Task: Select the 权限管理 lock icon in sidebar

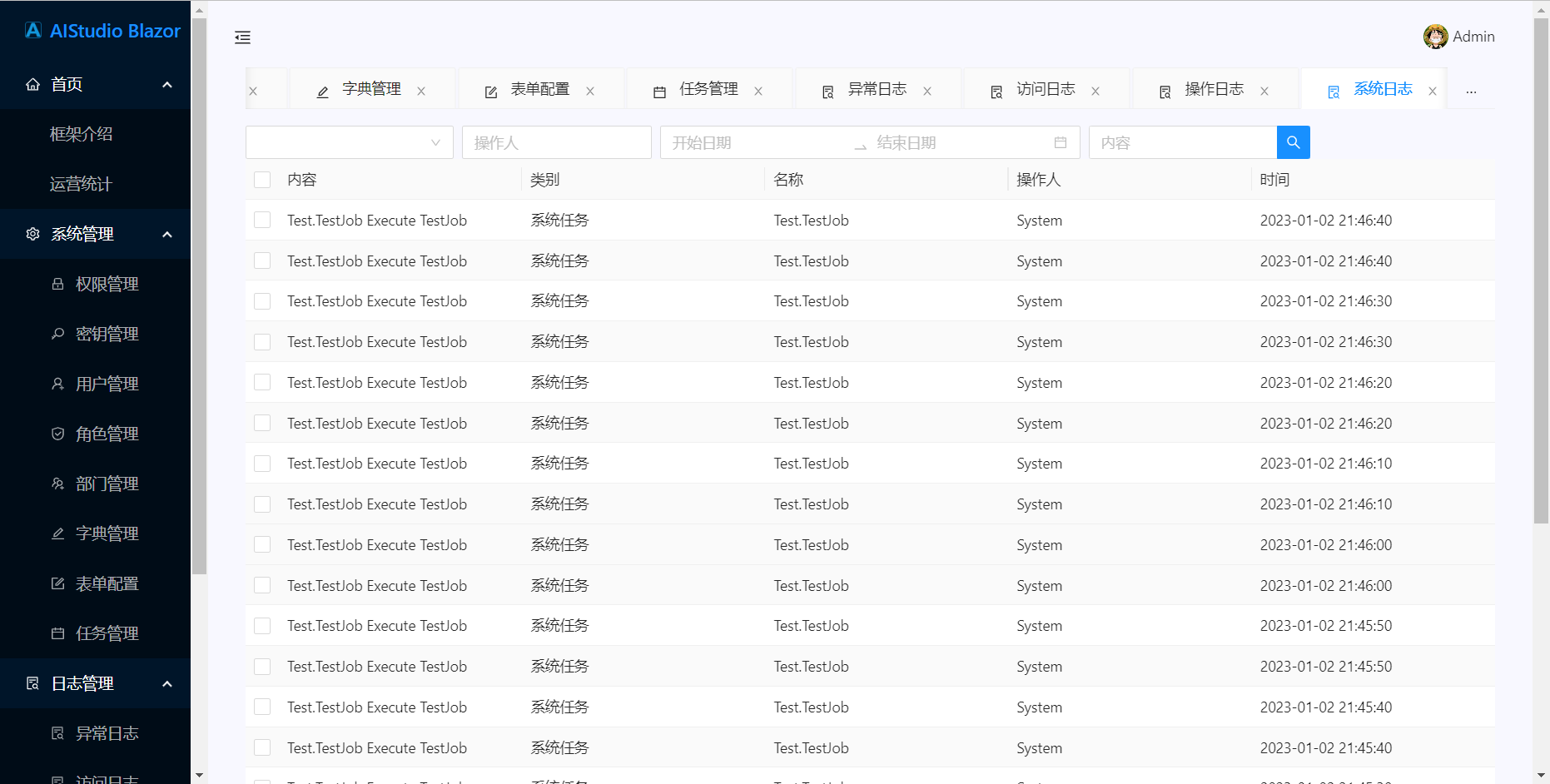Action: [57, 283]
